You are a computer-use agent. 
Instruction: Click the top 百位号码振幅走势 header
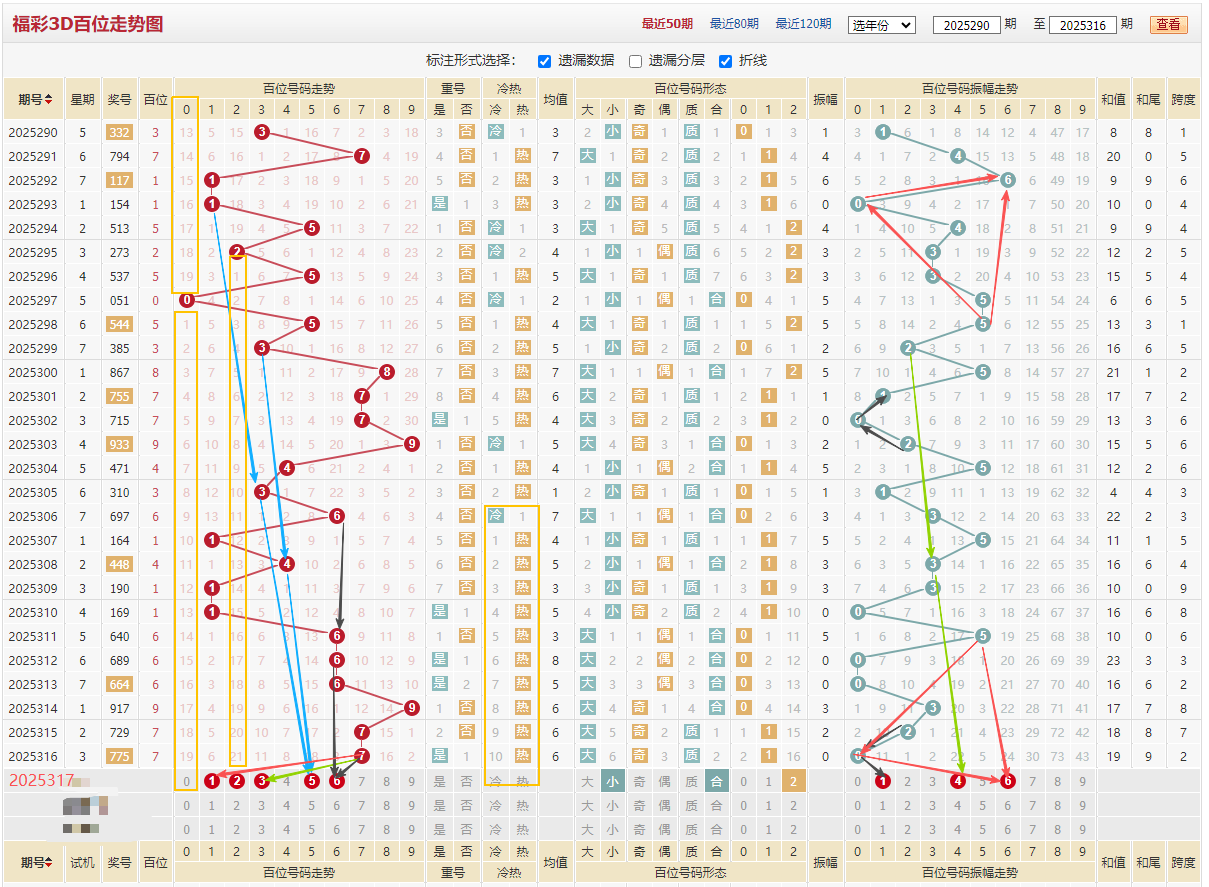click(x=970, y=88)
